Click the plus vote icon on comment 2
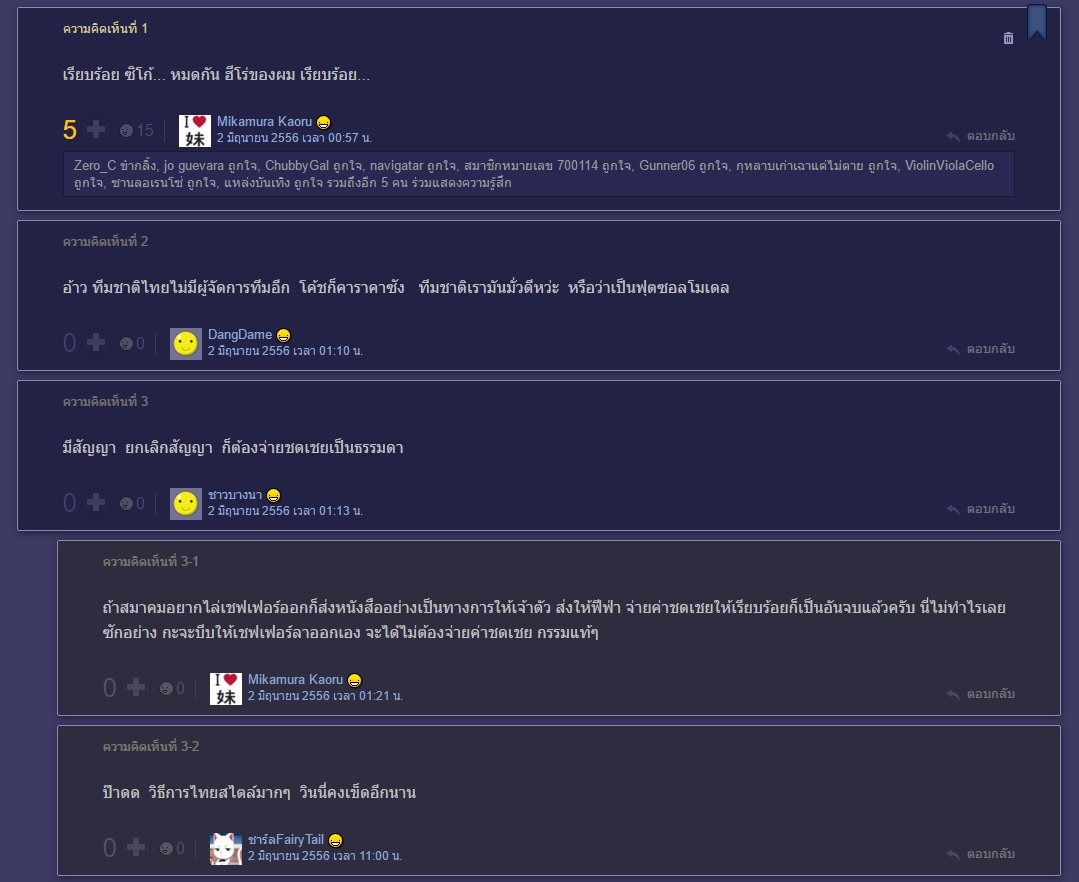Screen dimensions: 1079x882 point(96,342)
